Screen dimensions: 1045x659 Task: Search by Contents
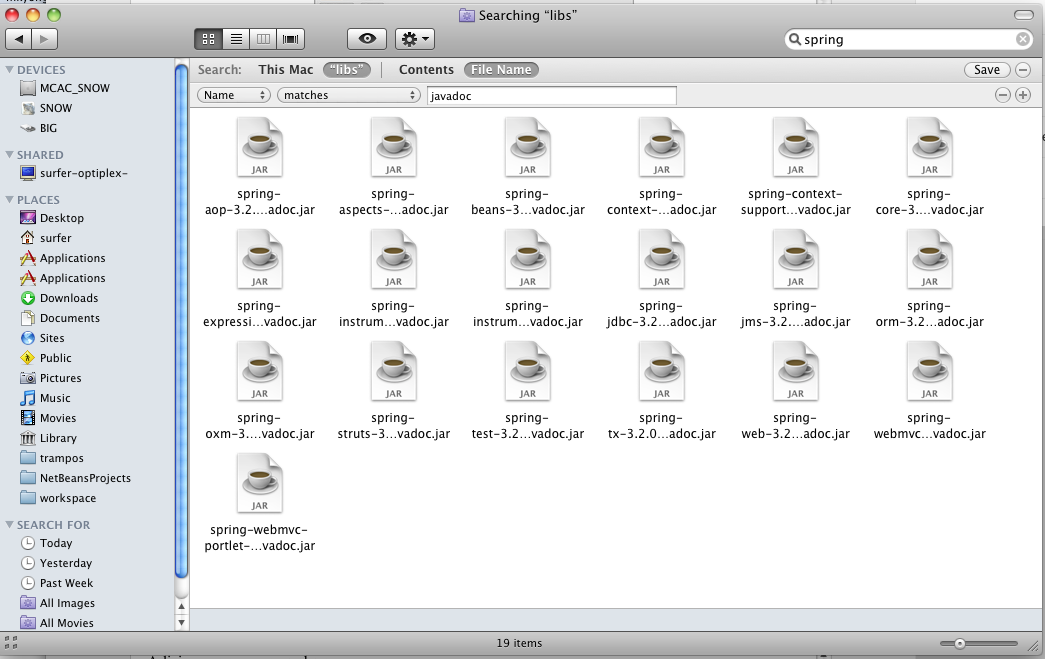[426, 69]
